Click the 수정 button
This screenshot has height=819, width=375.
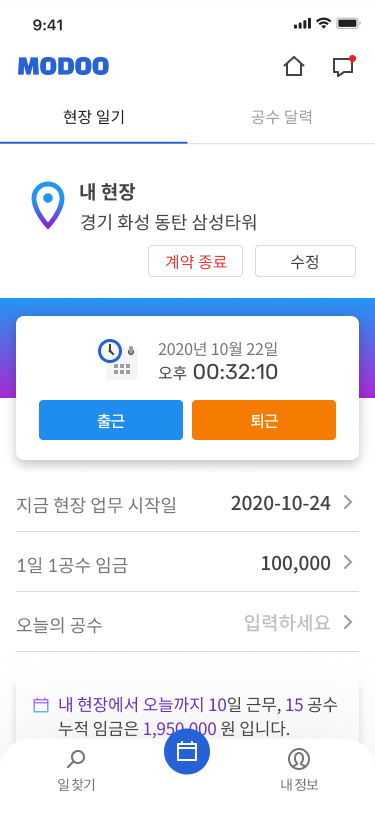coord(305,261)
